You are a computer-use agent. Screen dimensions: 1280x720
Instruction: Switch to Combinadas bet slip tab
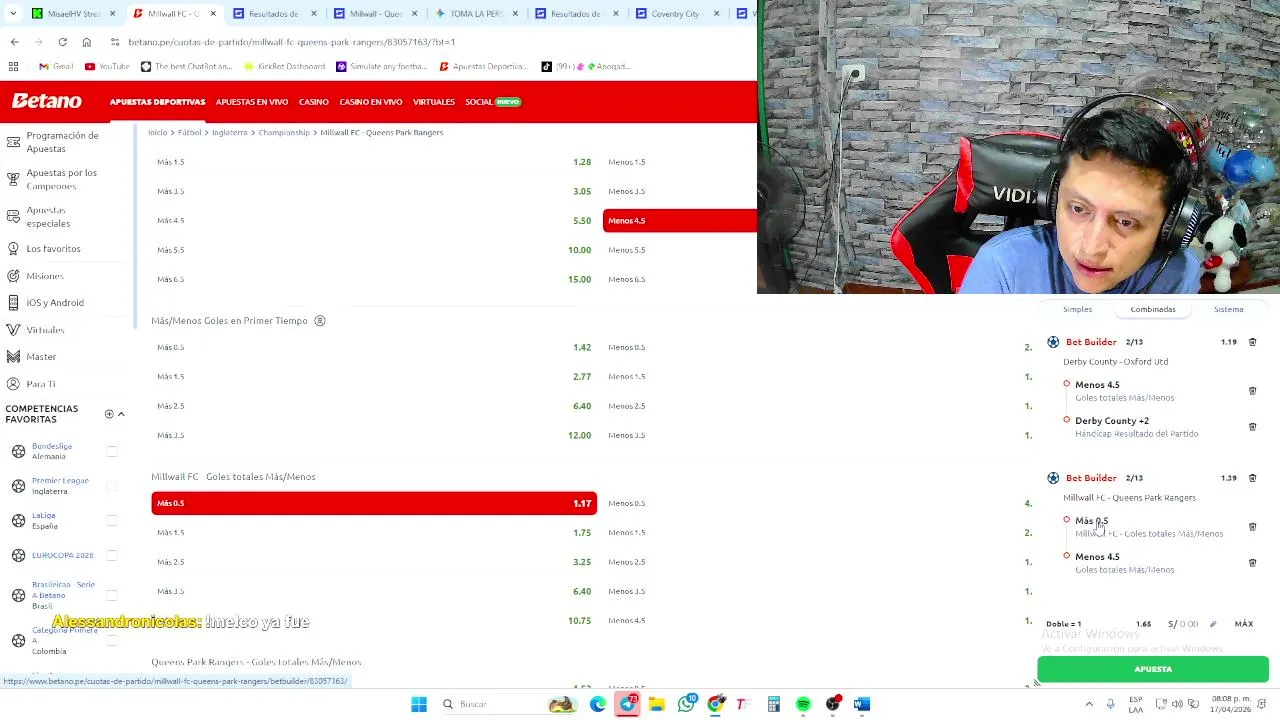point(1153,309)
